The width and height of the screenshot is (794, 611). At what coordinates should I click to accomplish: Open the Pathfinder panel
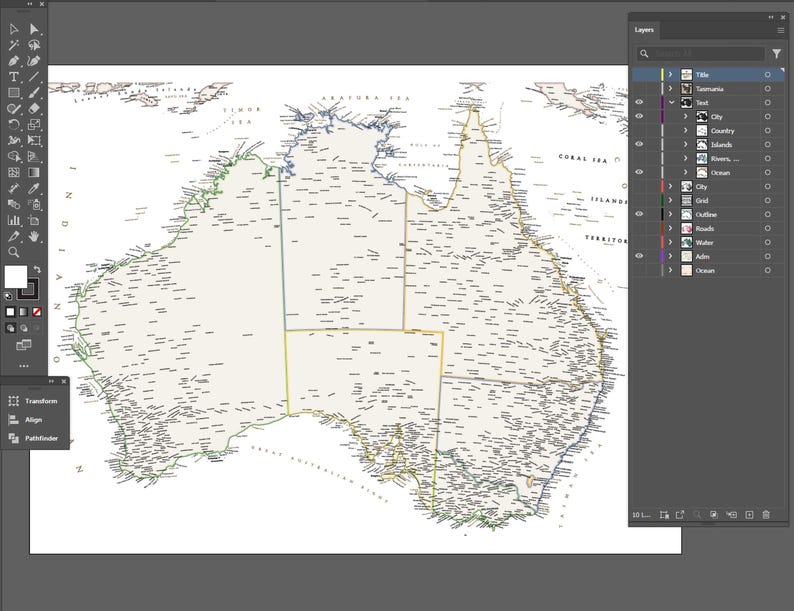pos(33,438)
